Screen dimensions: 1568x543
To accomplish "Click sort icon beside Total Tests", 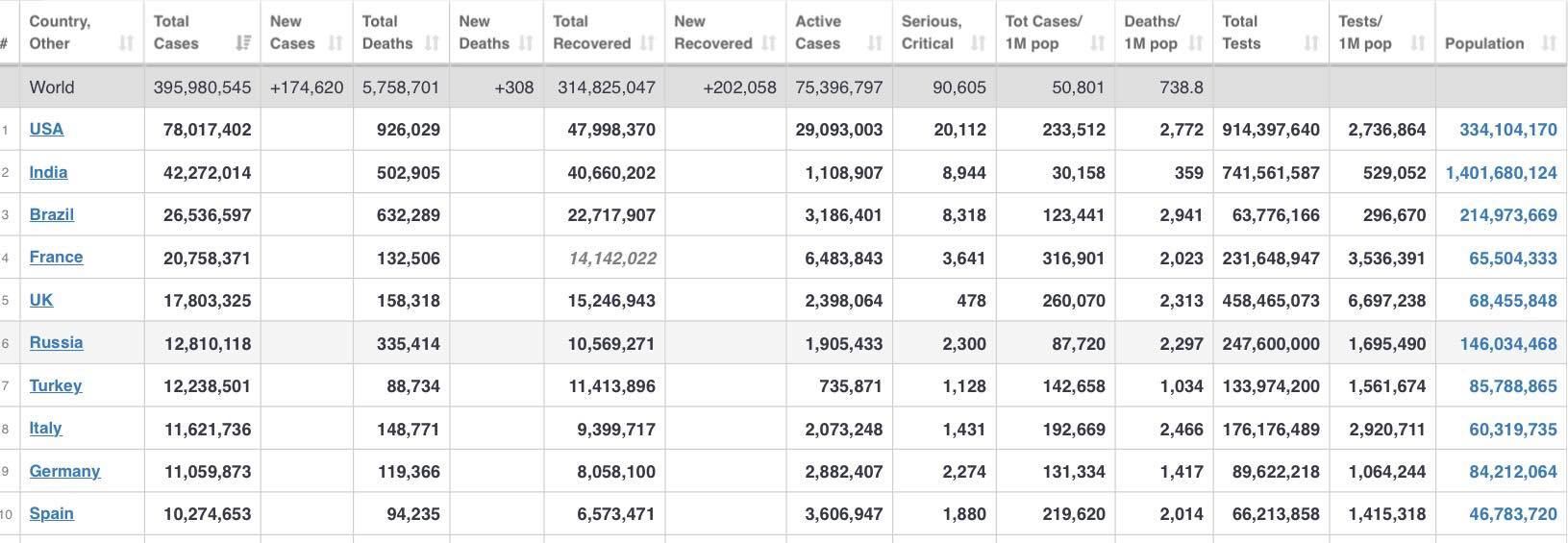I will click(x=1311, y=43).
